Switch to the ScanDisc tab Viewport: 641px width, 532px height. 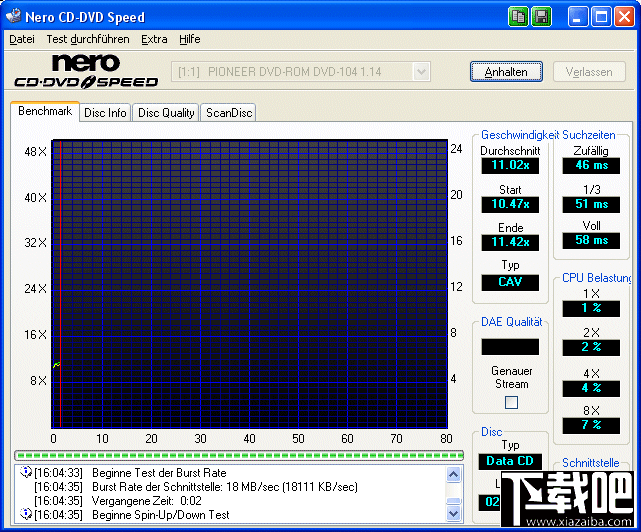pos(229,113)
